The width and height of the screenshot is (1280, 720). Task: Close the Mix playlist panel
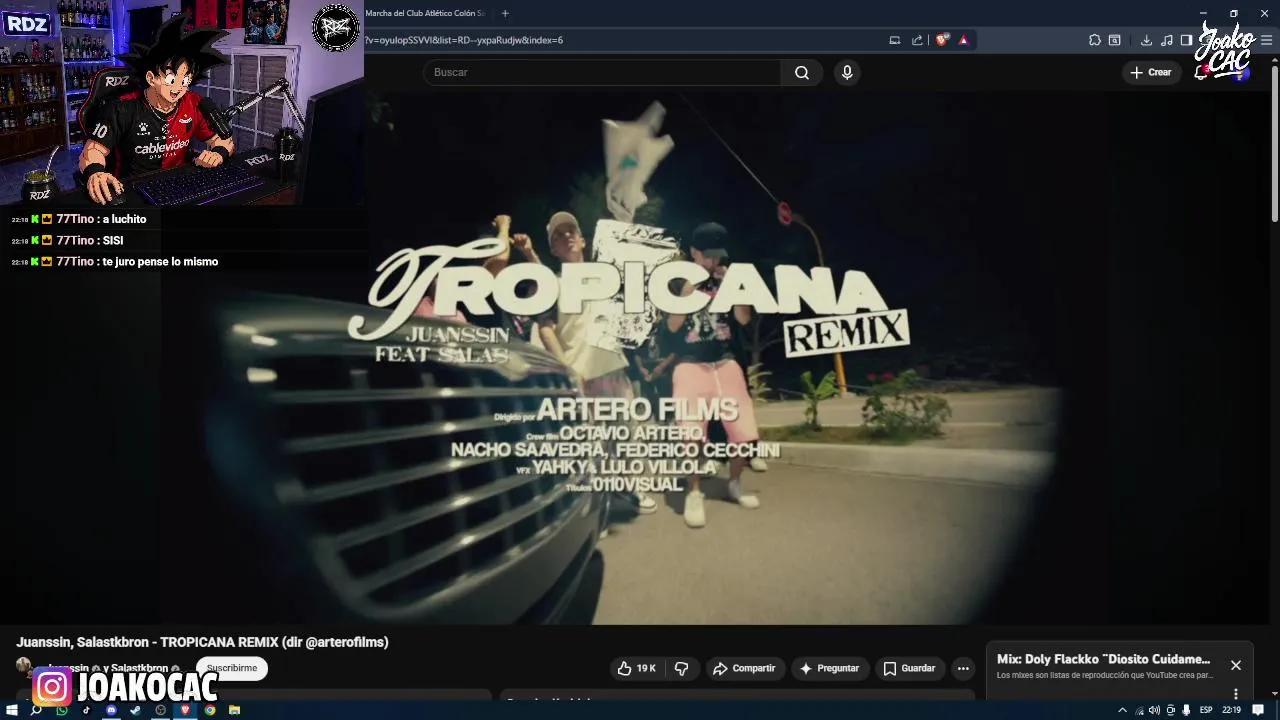pos(1236,665)
